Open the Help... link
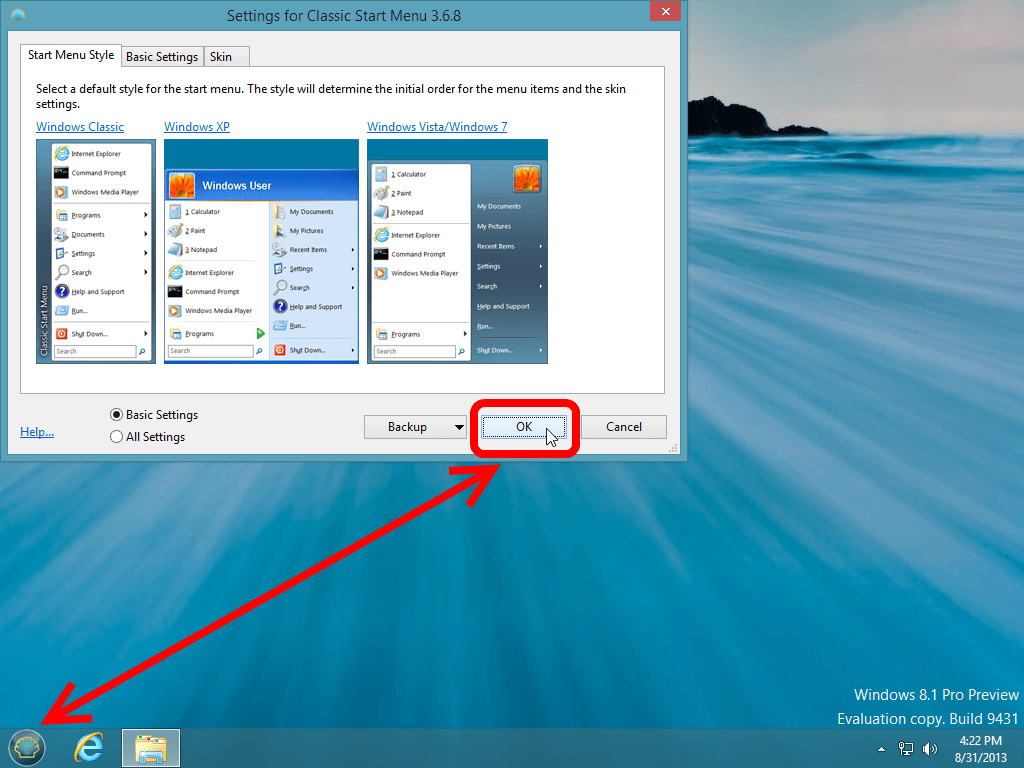 [x=37, y=432]
